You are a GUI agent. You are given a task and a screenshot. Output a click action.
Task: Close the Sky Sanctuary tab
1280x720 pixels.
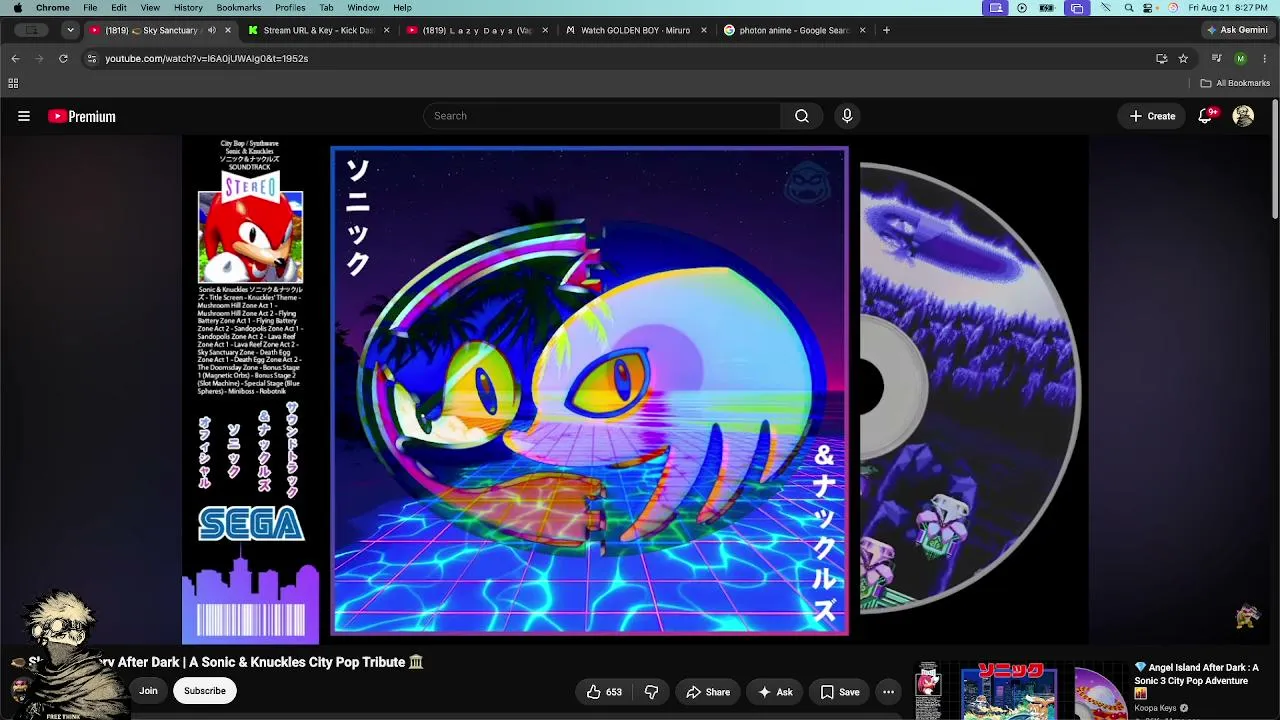[228, 30]
